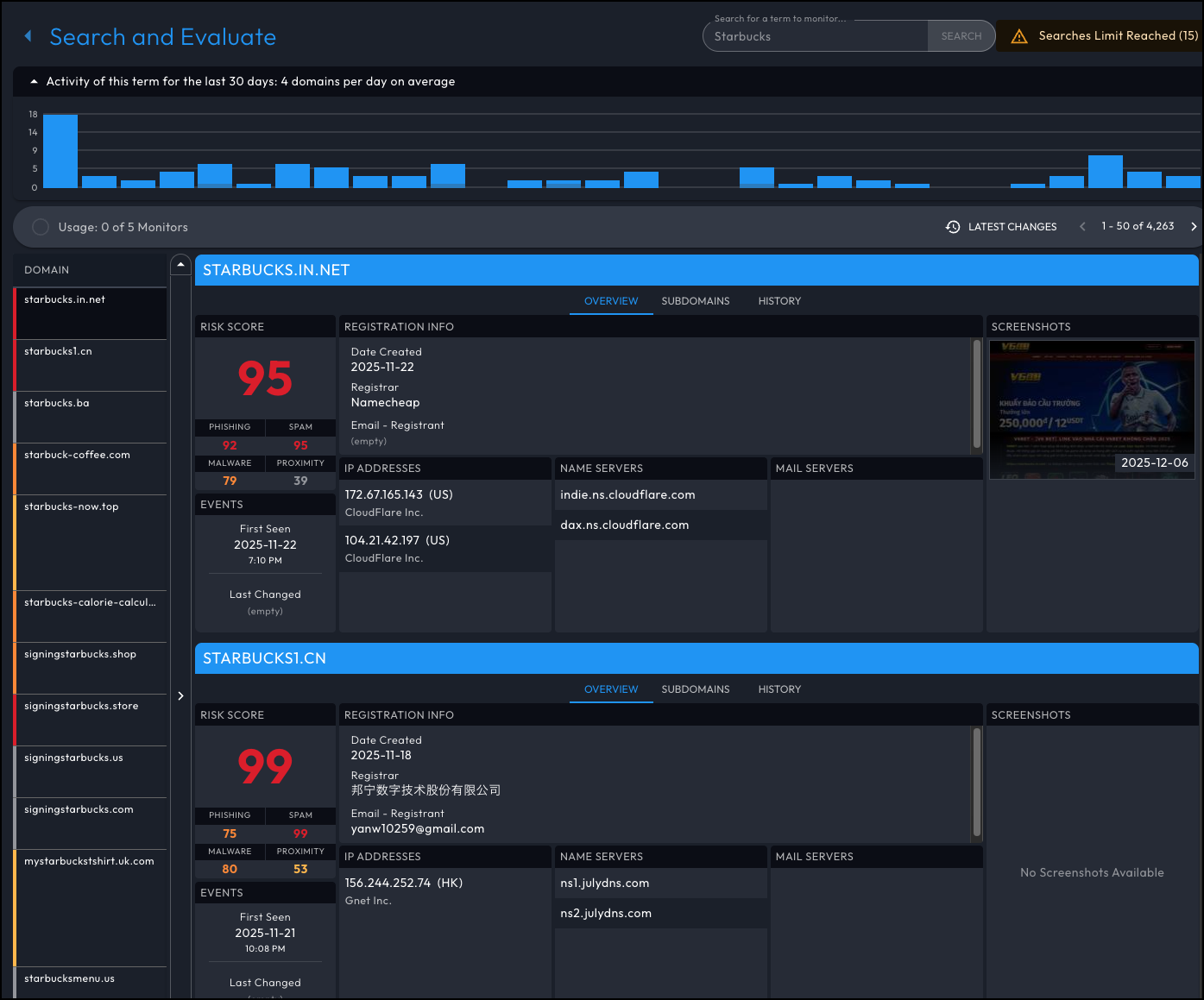Click the registration info scrollbar for starbucks.in.net
This screenshot has height=1000, width=1204.
[977, 394]
